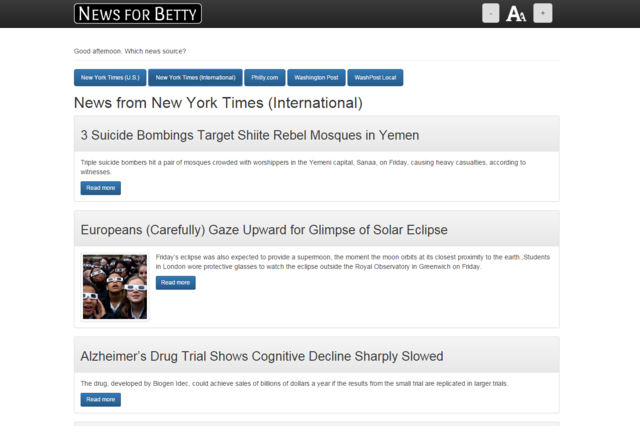Open the News for Betty logo
The height and width of the screenshot is (426, 640).
point(138,13)
